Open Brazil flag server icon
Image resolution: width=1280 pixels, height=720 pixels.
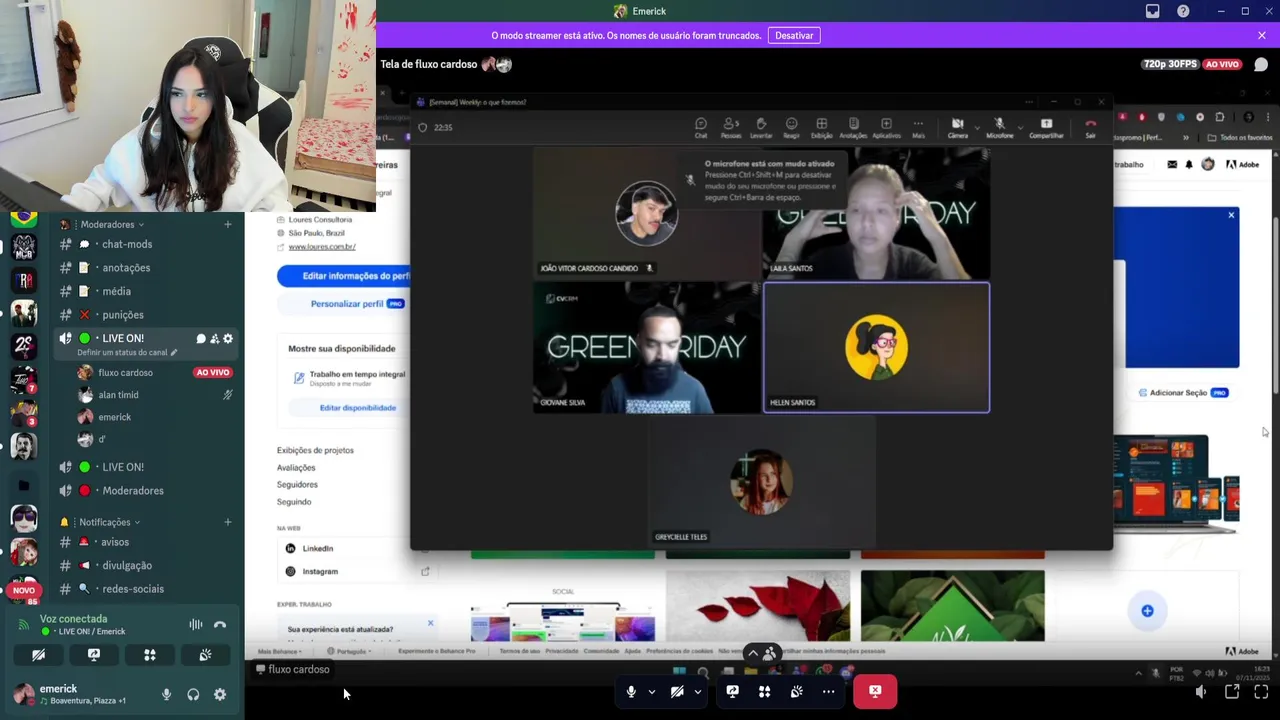click(24, 217)
